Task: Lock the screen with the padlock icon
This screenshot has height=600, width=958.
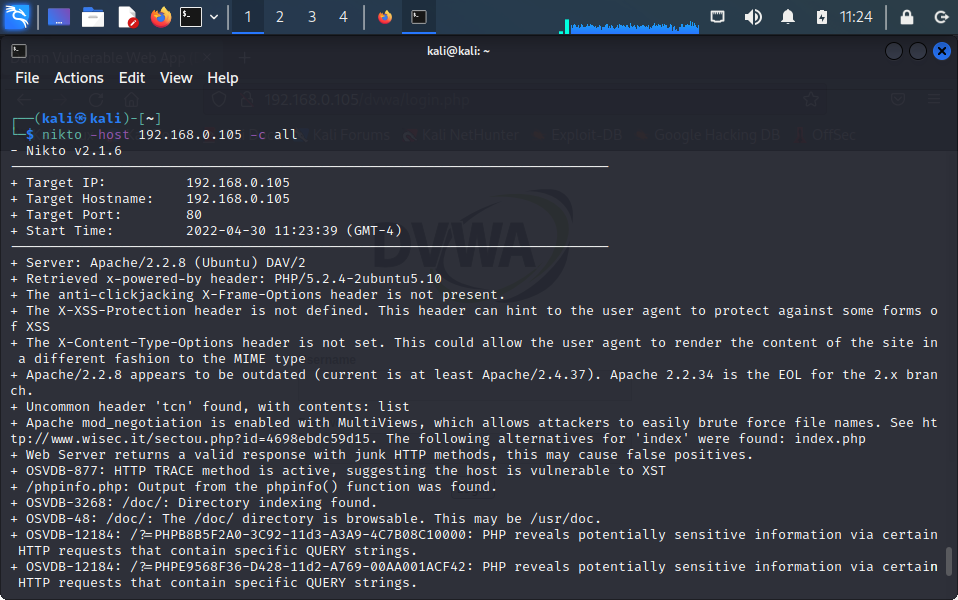Action: [x=907, y=17]
